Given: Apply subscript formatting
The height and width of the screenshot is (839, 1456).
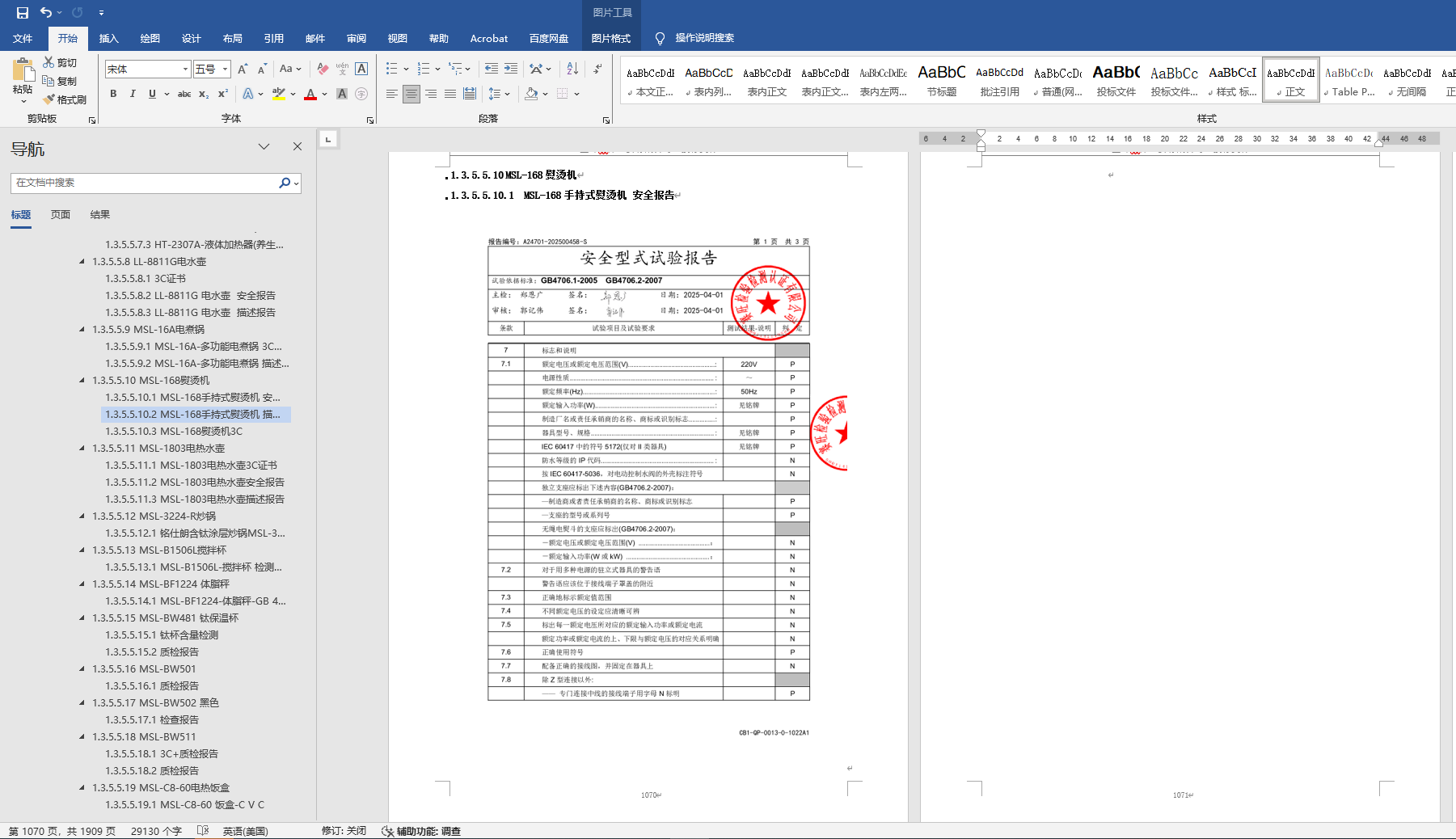Looking at the screenshot, I should [204, 94].
